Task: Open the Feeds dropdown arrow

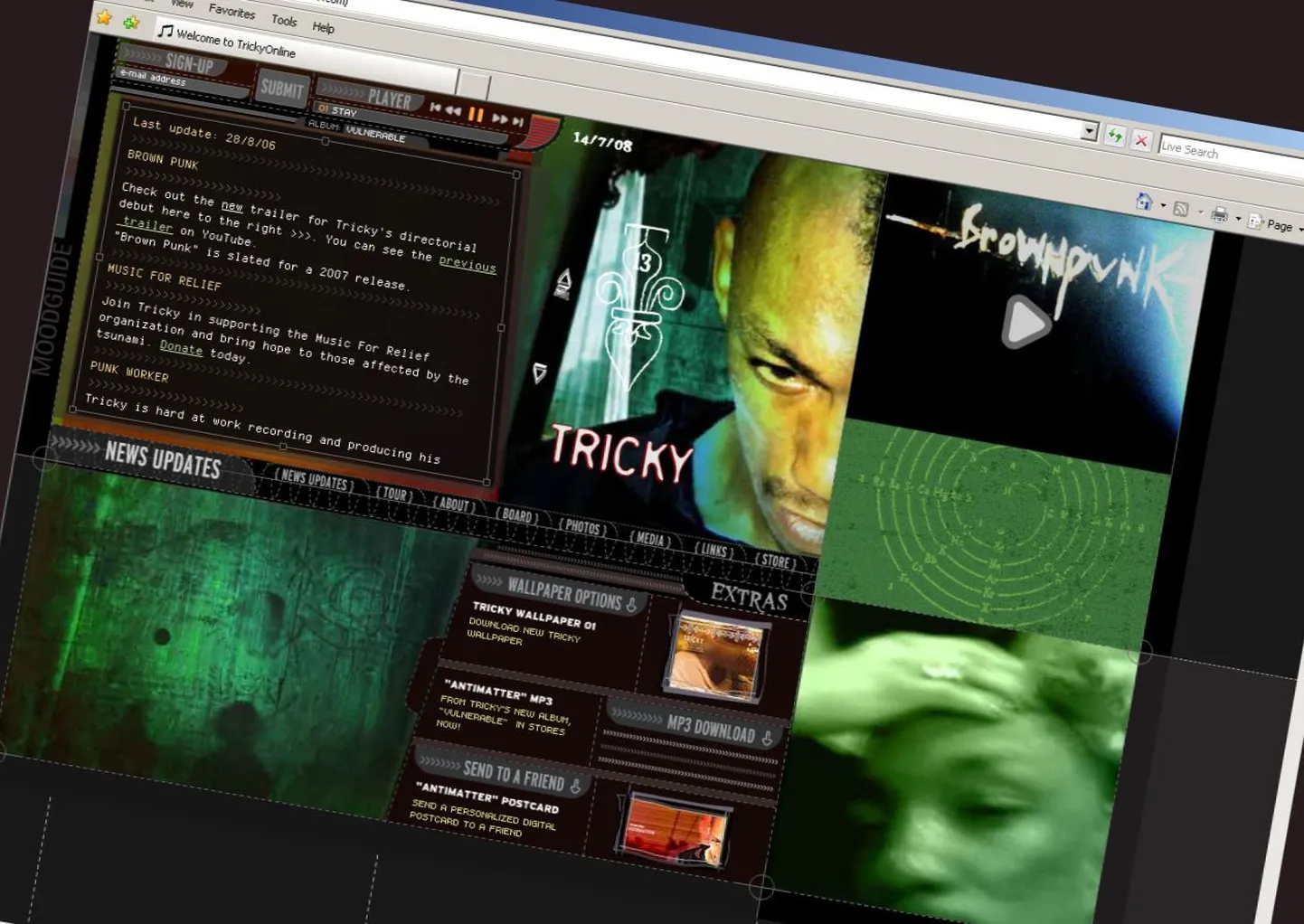Action: click(1200, 212)
